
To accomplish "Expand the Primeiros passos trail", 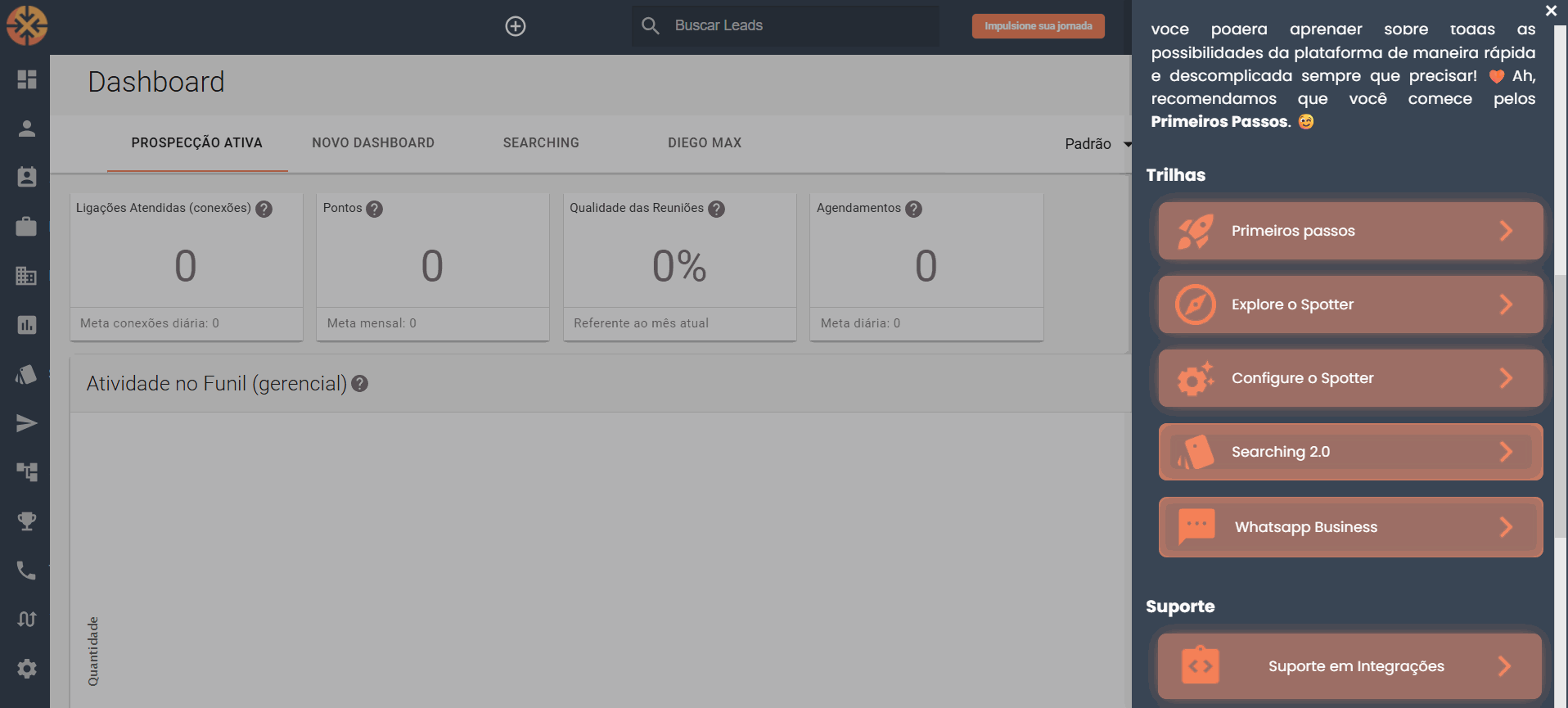I will pyautogui.click(x=1350, y=231).
